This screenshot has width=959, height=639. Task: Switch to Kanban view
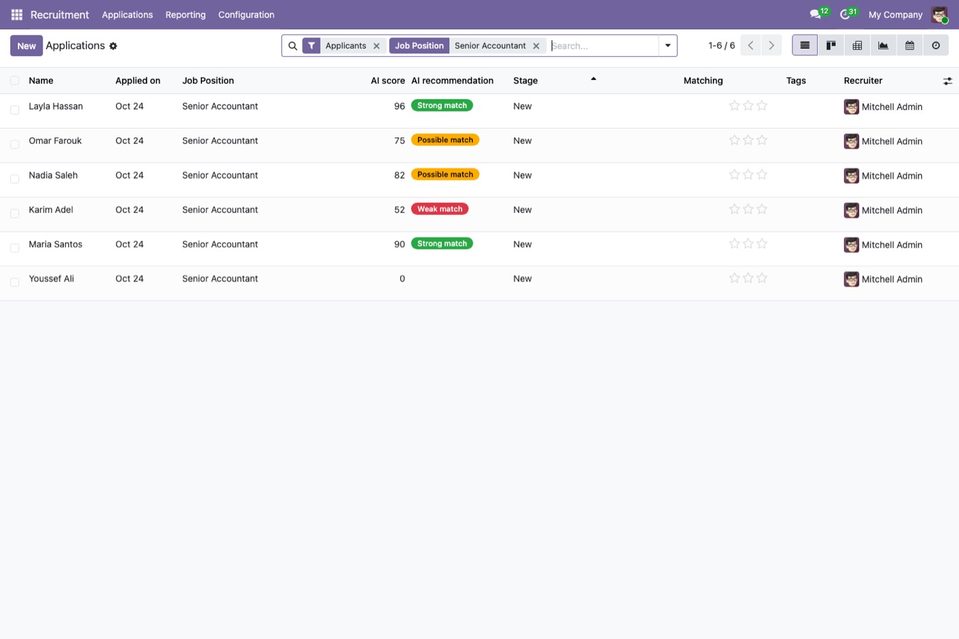pos(831,45)
